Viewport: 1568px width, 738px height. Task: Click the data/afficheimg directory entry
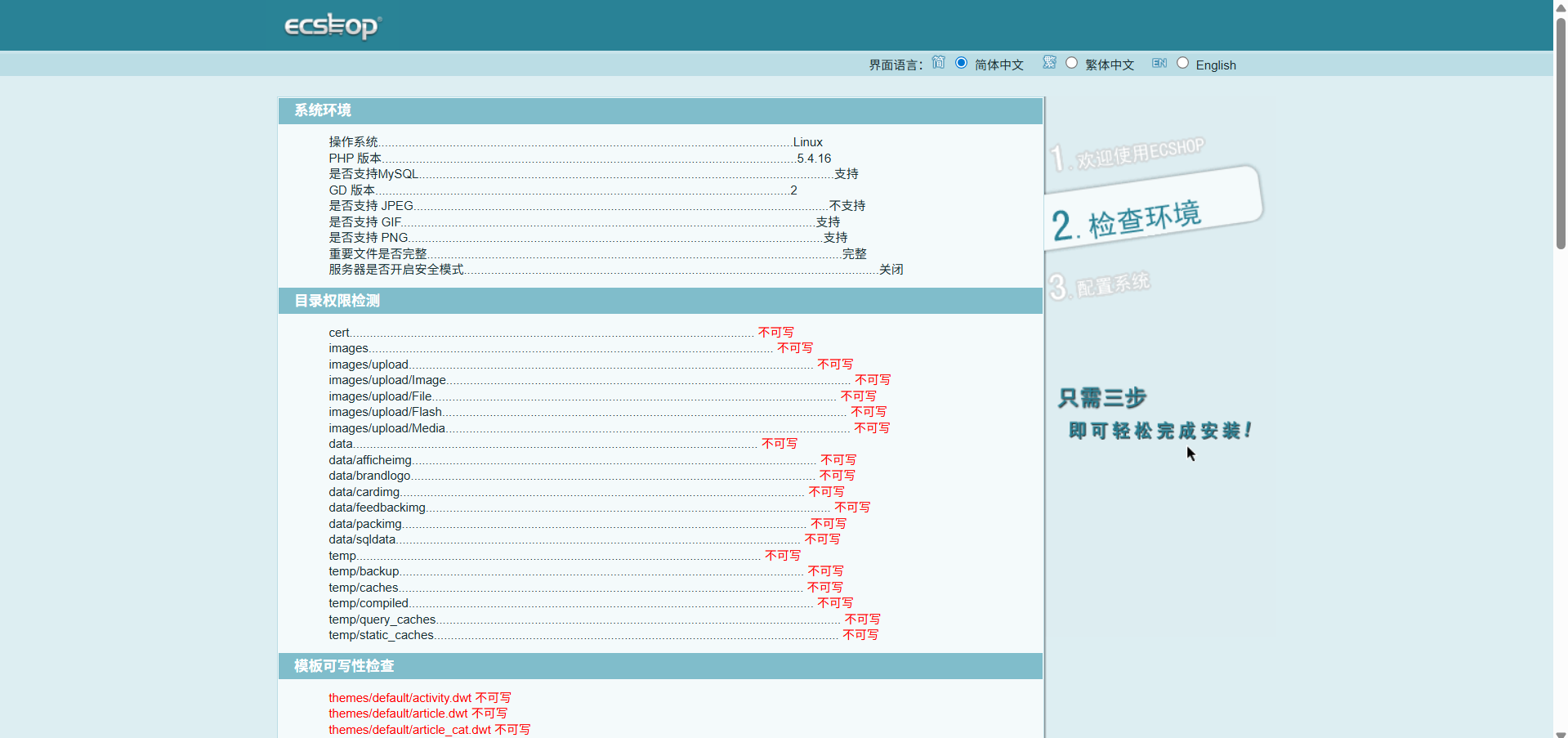click(592, 460)
